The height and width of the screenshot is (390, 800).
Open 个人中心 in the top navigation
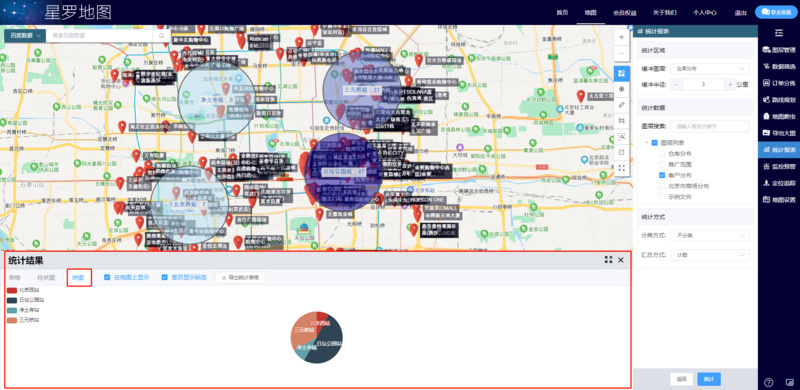coord(704,13)
